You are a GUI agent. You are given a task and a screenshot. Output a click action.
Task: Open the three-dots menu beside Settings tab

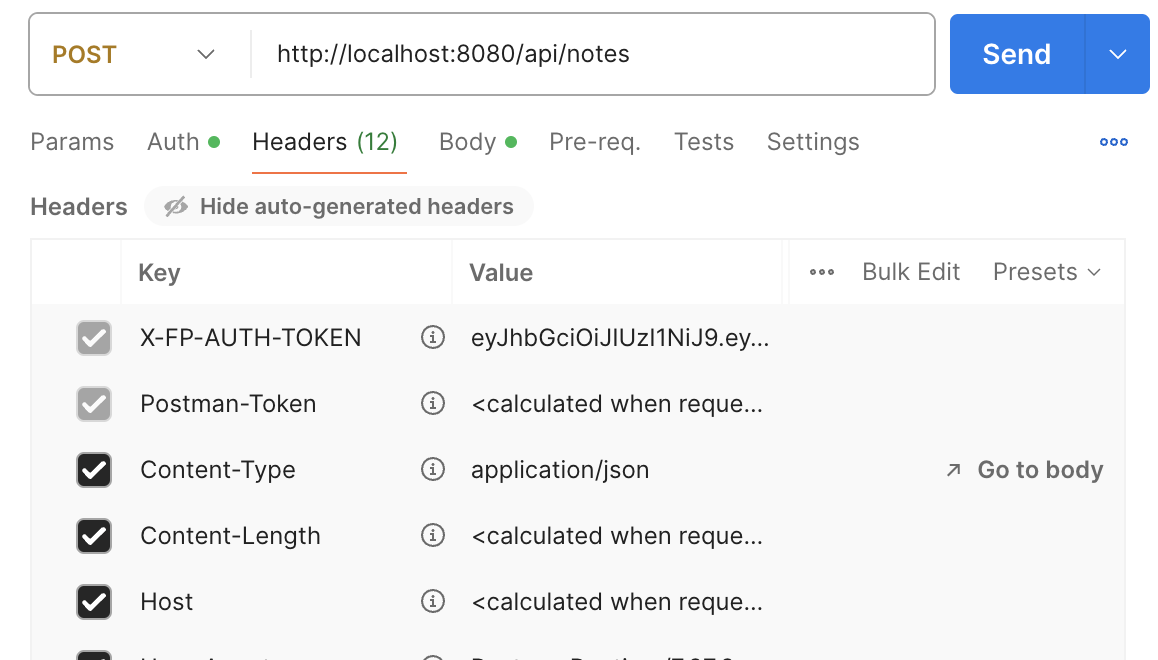coord(1113,142)
